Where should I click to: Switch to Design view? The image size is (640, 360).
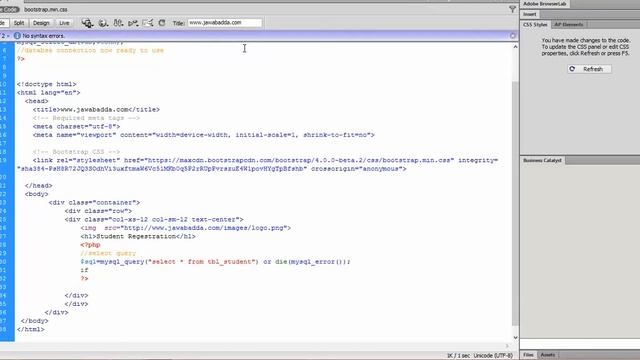[41, 23]
